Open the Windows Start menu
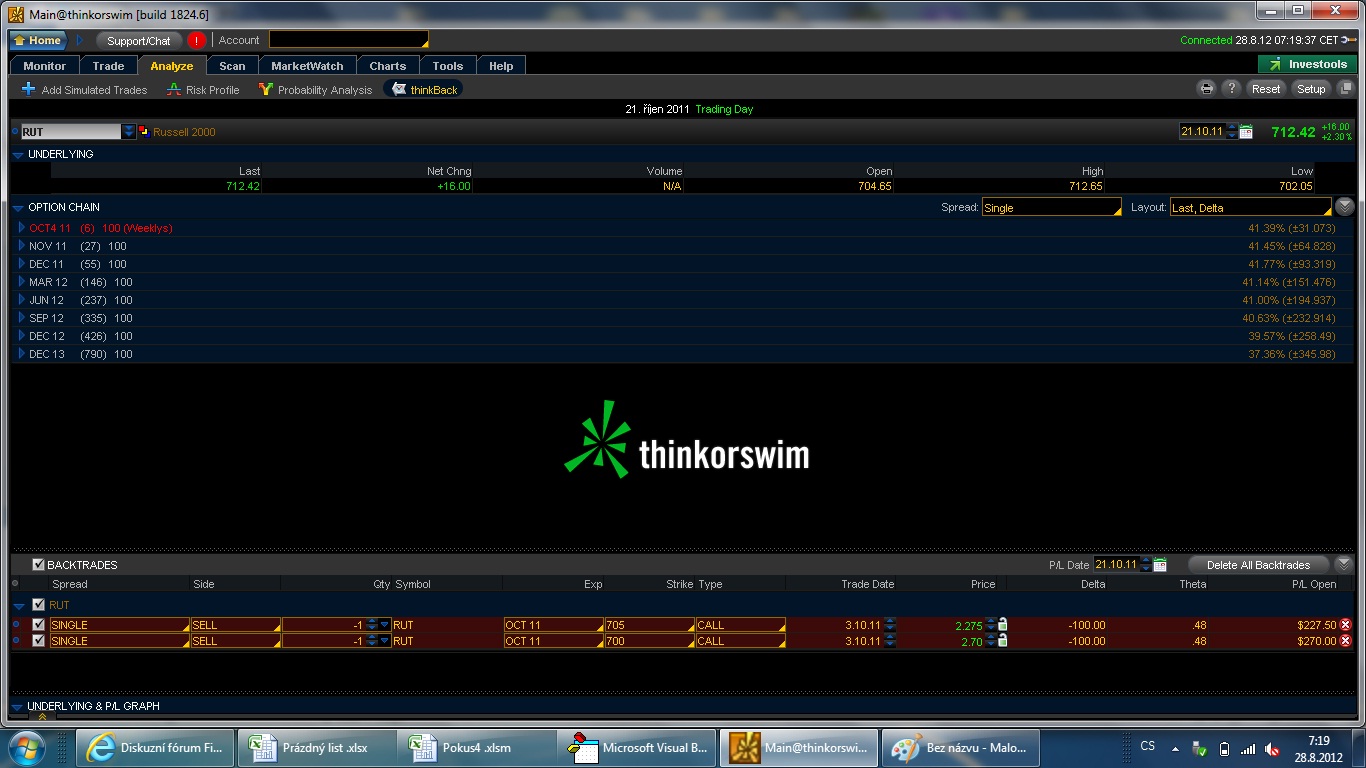1366x768 pixels. (x=25, y=747)
